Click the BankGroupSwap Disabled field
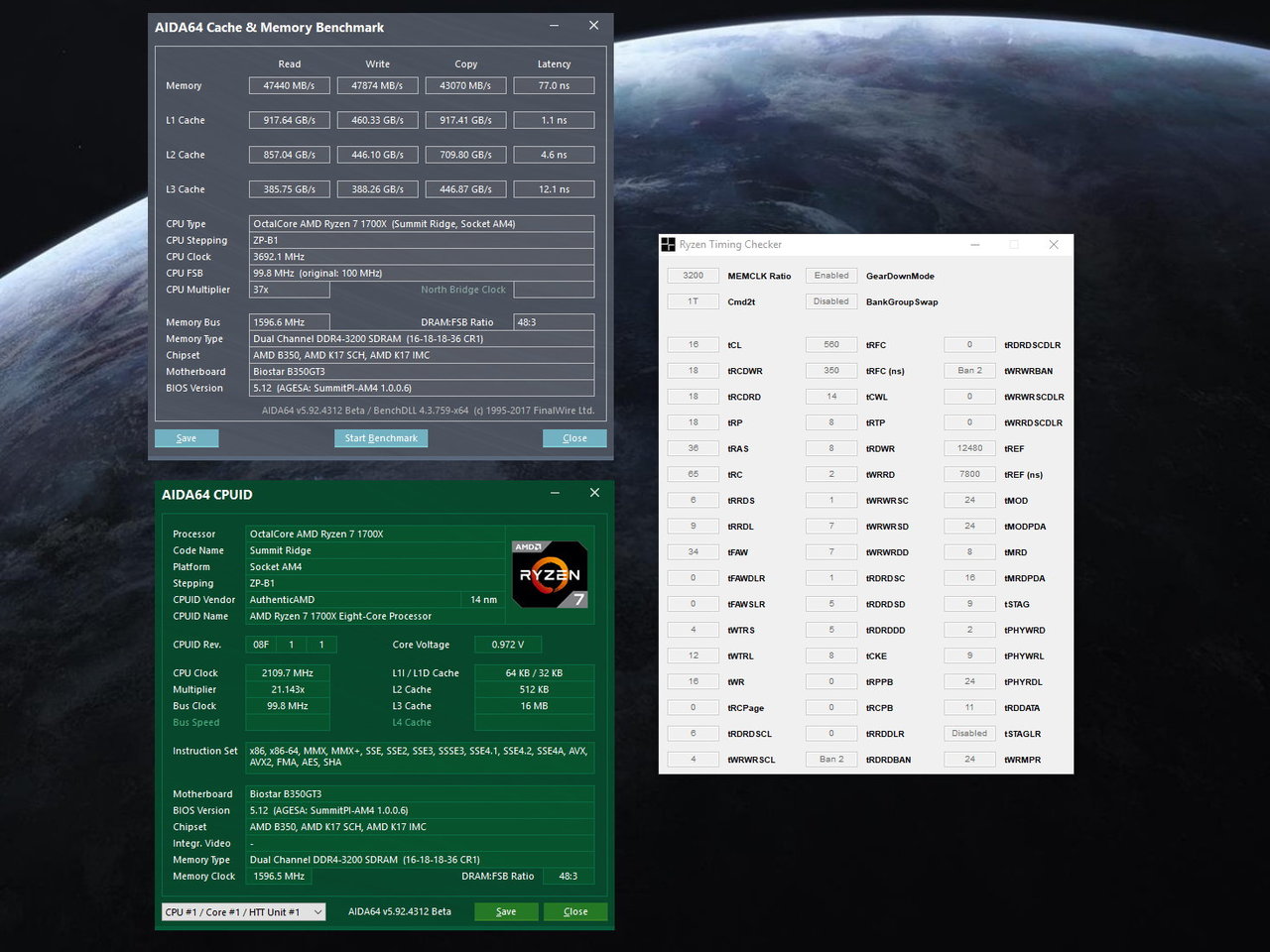This screenshot has height=952, width=1270. [831, 301]
